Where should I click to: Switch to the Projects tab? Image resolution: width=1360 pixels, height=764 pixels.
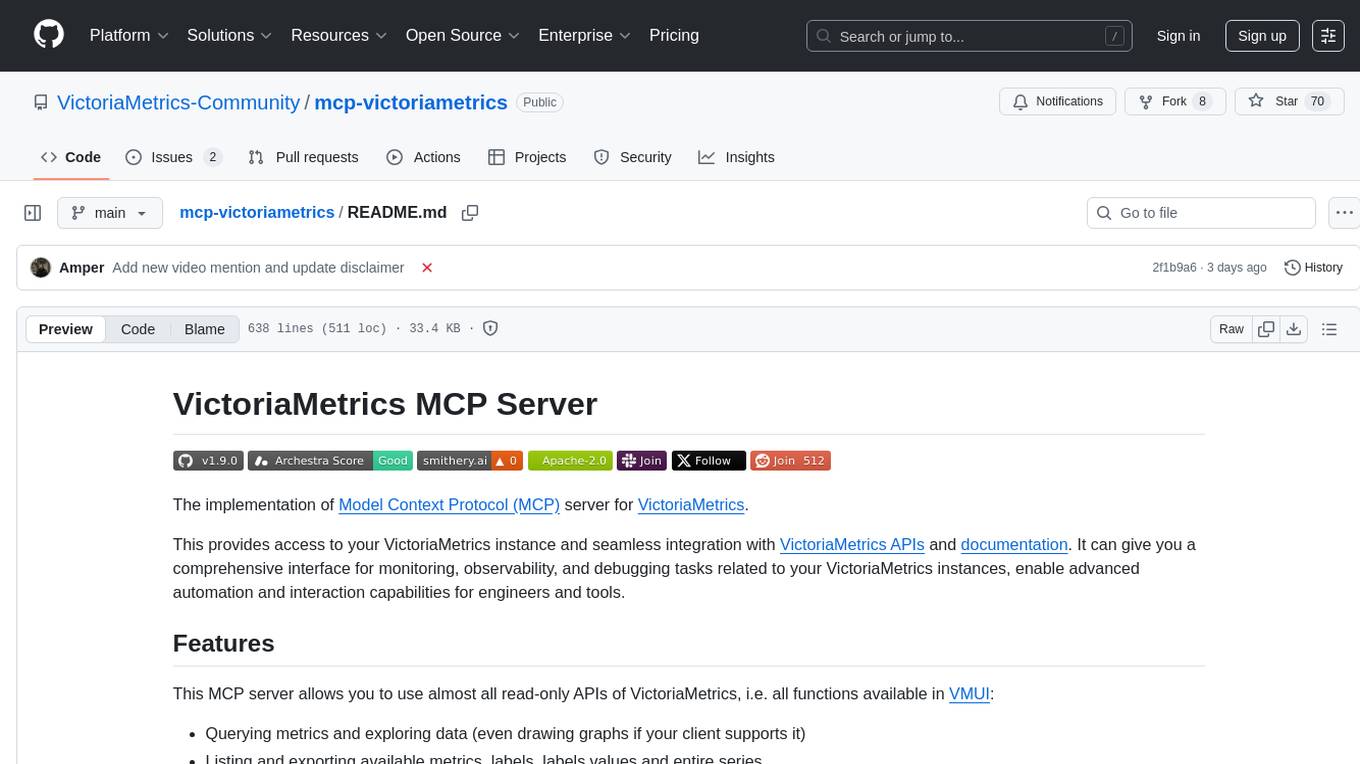pos(527,157)
